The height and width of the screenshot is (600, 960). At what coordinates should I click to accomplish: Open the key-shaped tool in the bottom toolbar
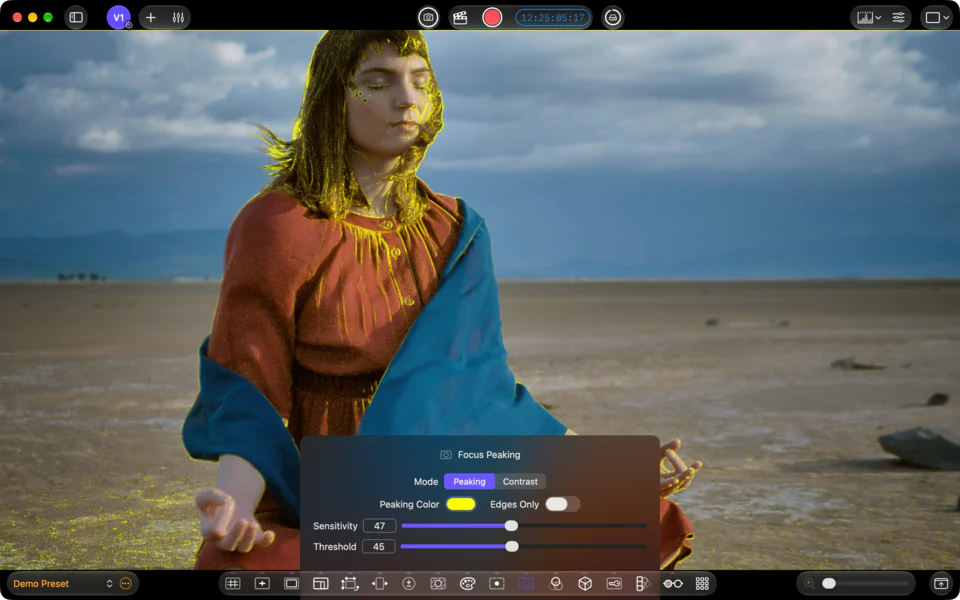[614, 583]
